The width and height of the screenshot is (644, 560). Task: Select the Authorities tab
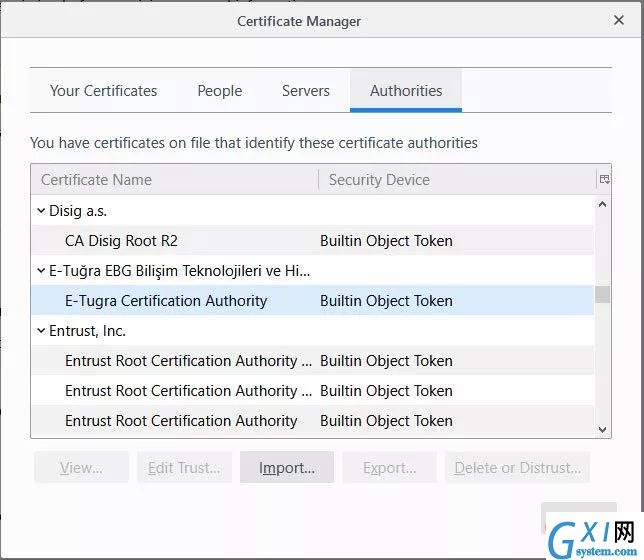point(406,90)
